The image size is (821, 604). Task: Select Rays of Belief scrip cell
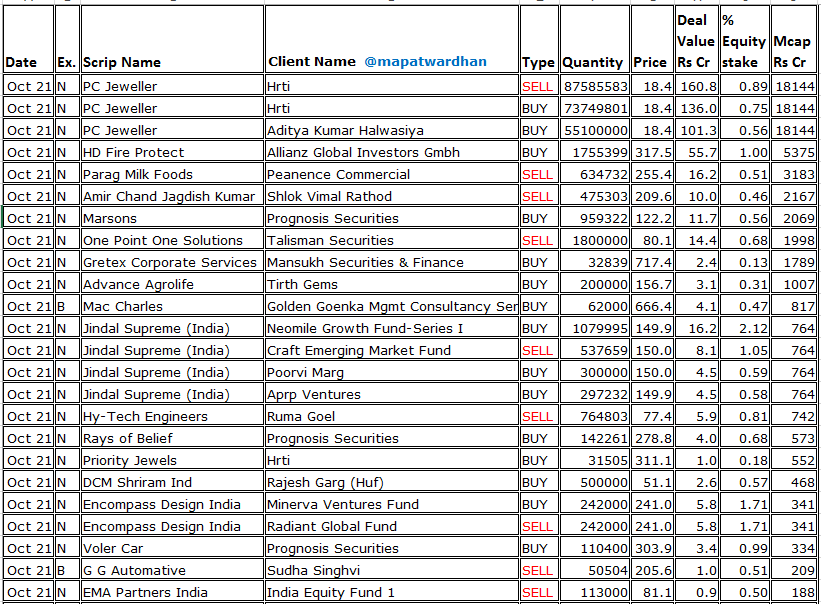[x=172, y=438]
